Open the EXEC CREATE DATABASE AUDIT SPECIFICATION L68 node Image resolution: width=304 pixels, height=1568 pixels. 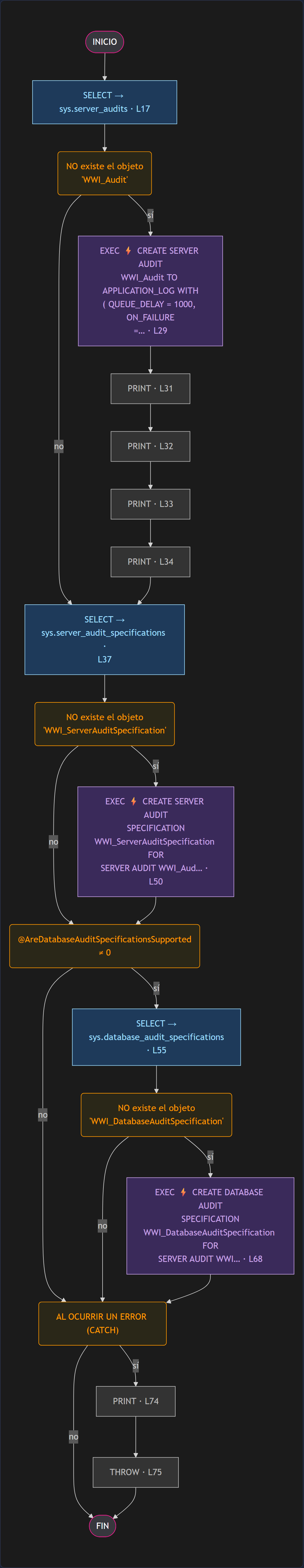tap(210, 1226)
